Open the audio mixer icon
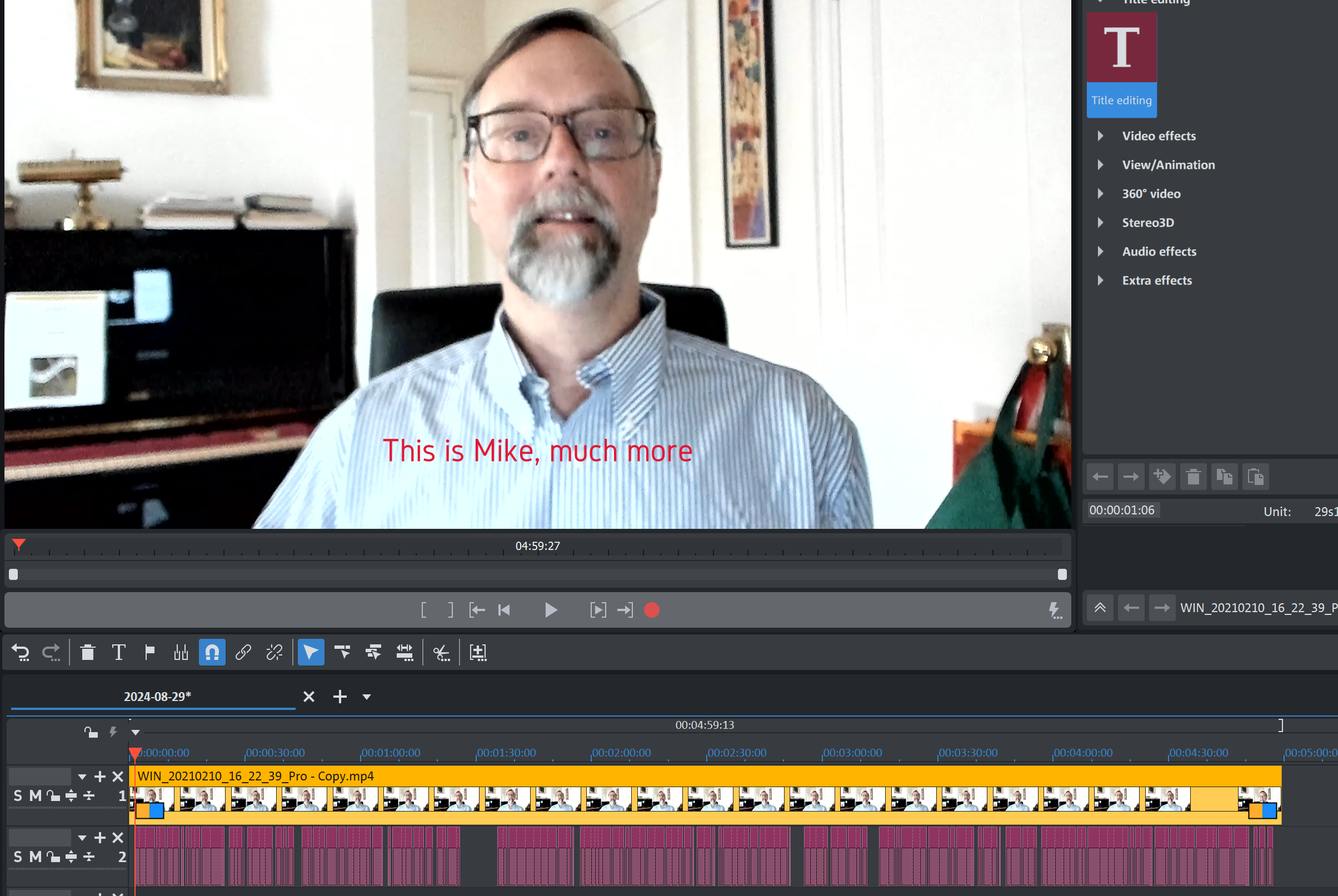1338x896 pixels. pos(181,652)
